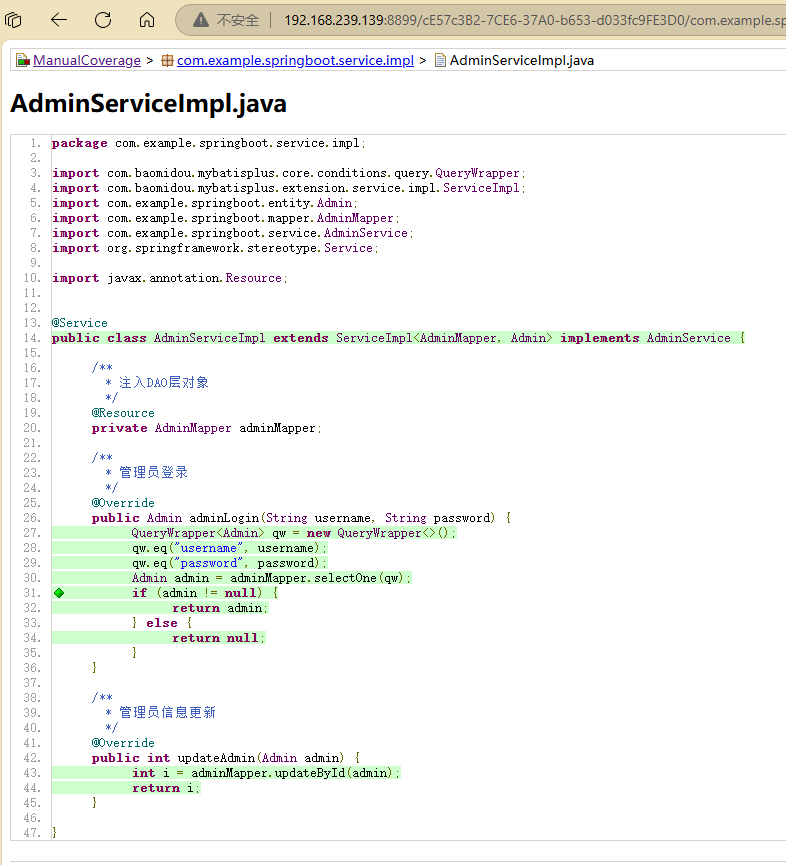Click 'ServiceImpl' in the line 4 import
The height and width of the screenshot is (865, 786).
pos(481,188)
